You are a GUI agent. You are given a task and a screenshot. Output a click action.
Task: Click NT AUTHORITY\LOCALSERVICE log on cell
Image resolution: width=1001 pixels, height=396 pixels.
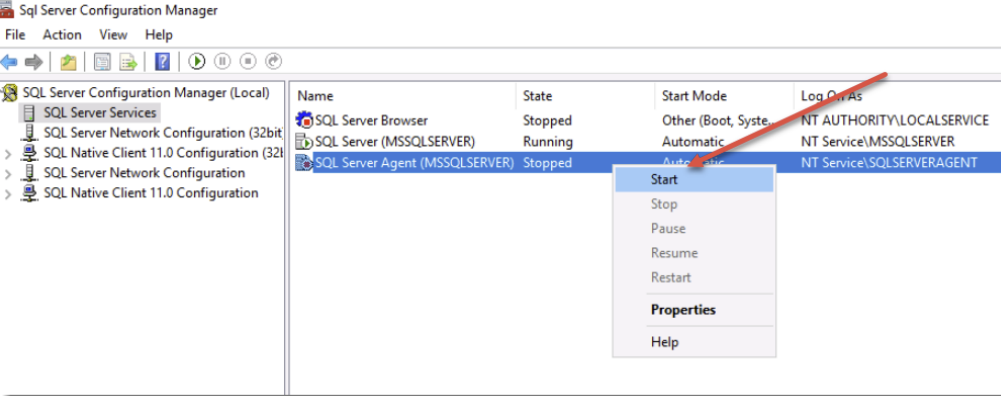895,120
